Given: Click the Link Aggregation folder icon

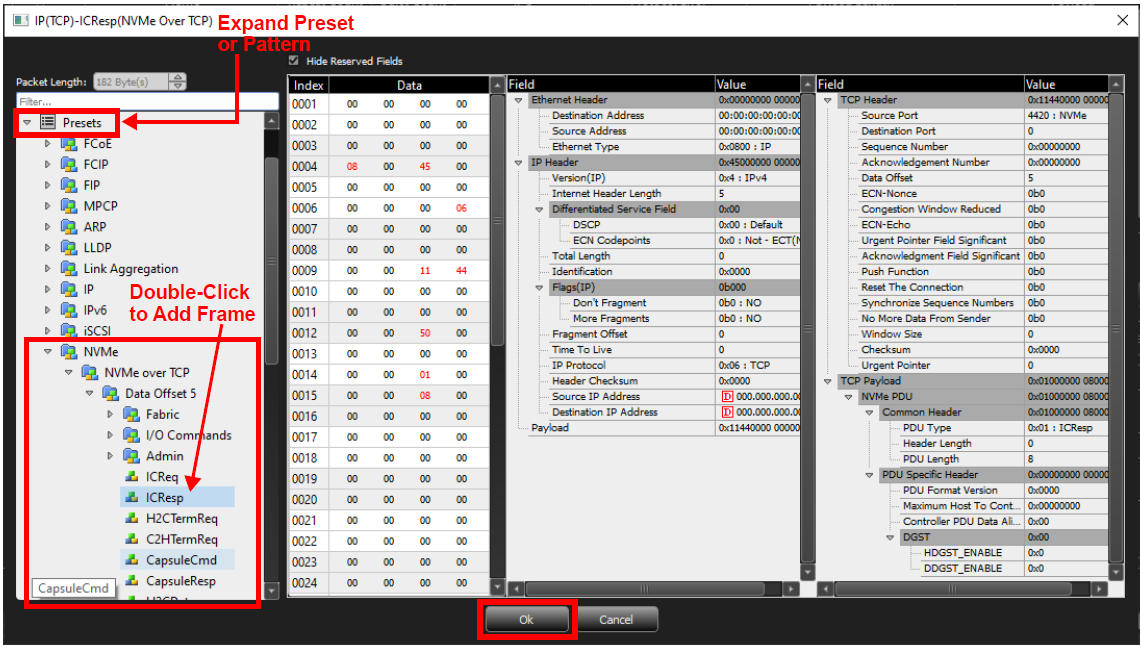Looking at the screenshot, I should click(x=69, y=269).
